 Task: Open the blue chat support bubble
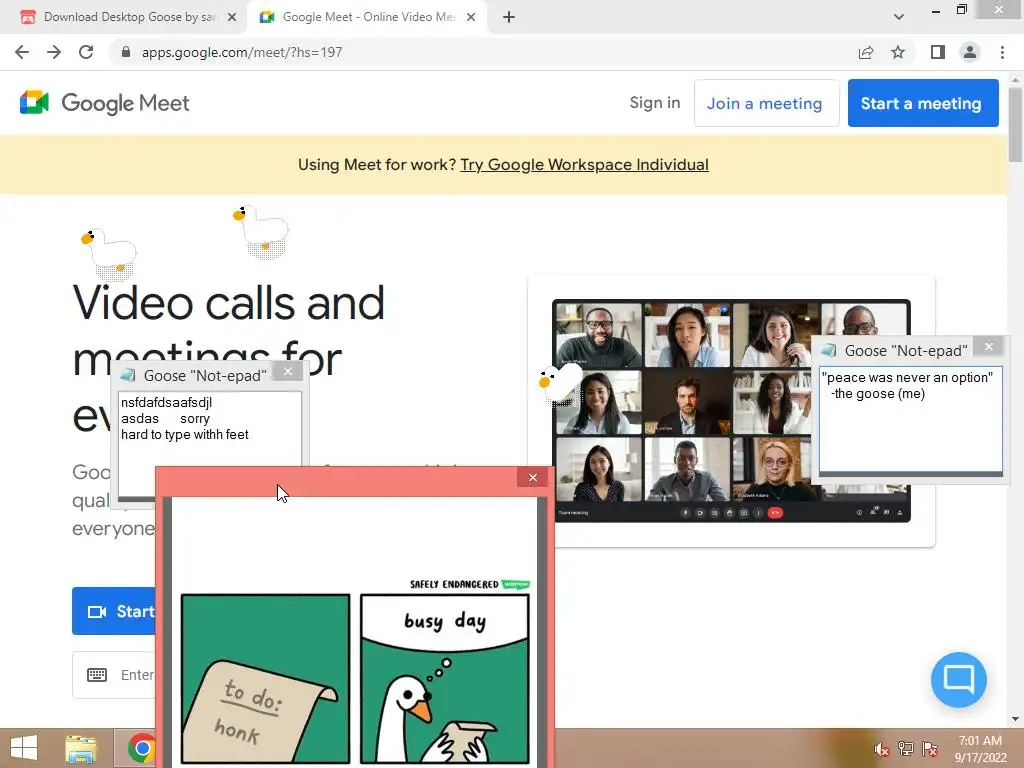coord(959,679)
